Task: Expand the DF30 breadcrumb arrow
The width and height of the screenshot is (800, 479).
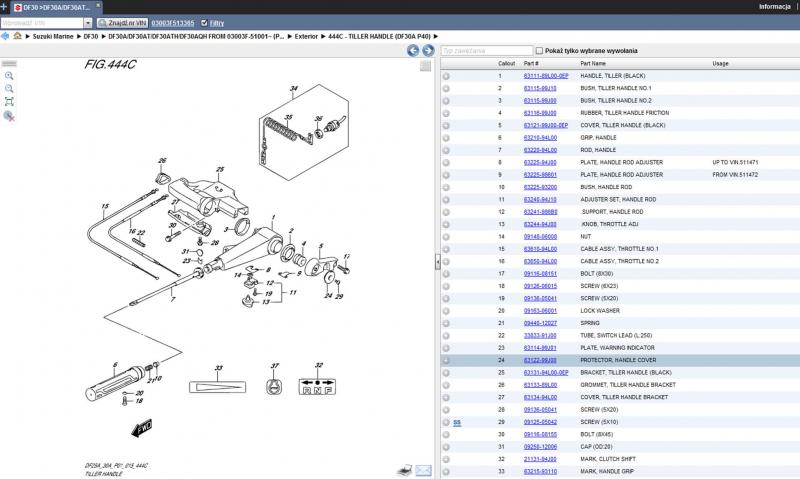Action: pos(102,36)
